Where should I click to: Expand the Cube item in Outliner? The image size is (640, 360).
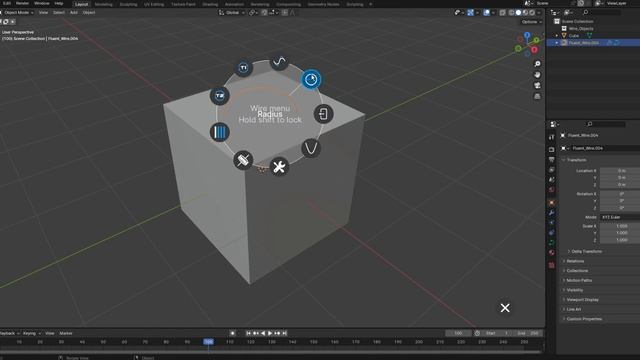[x=557, y=36]
